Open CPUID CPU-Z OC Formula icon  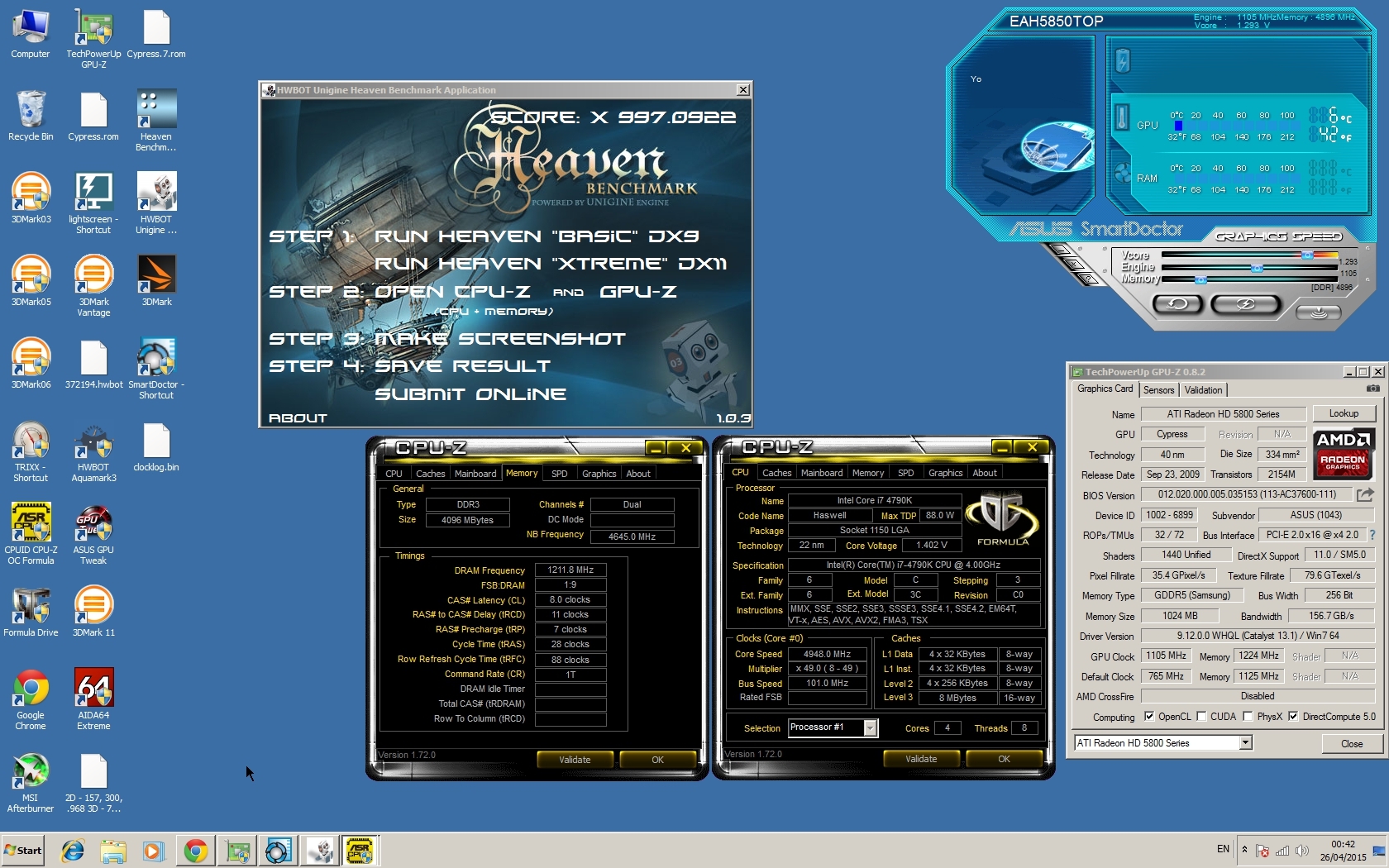click(31, 534)
